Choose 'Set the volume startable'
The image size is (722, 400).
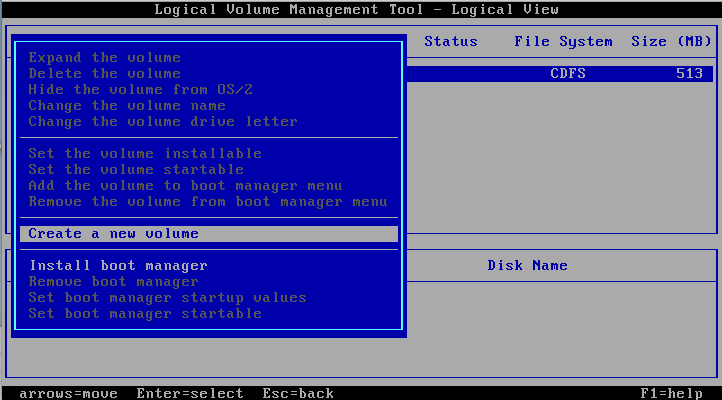(x=137, y=170)
